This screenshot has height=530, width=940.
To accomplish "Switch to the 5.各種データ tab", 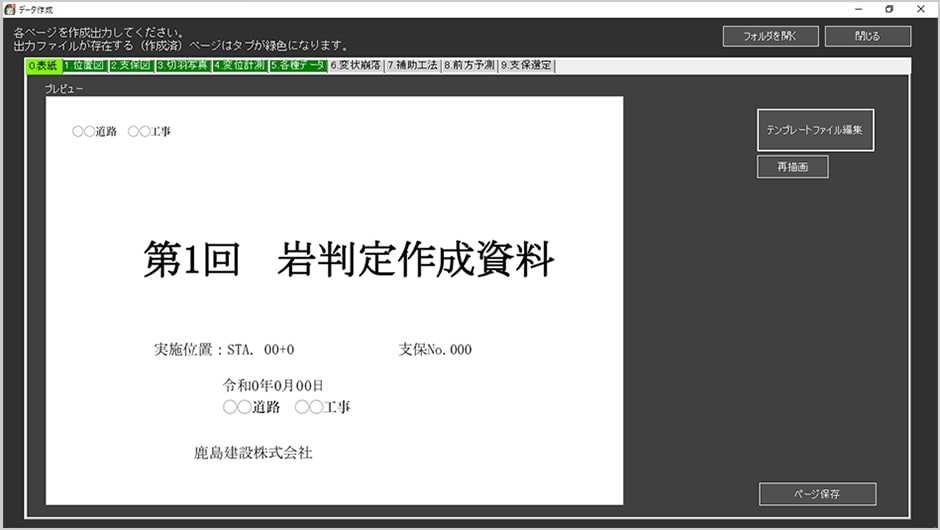I will (x=298, y=66).
